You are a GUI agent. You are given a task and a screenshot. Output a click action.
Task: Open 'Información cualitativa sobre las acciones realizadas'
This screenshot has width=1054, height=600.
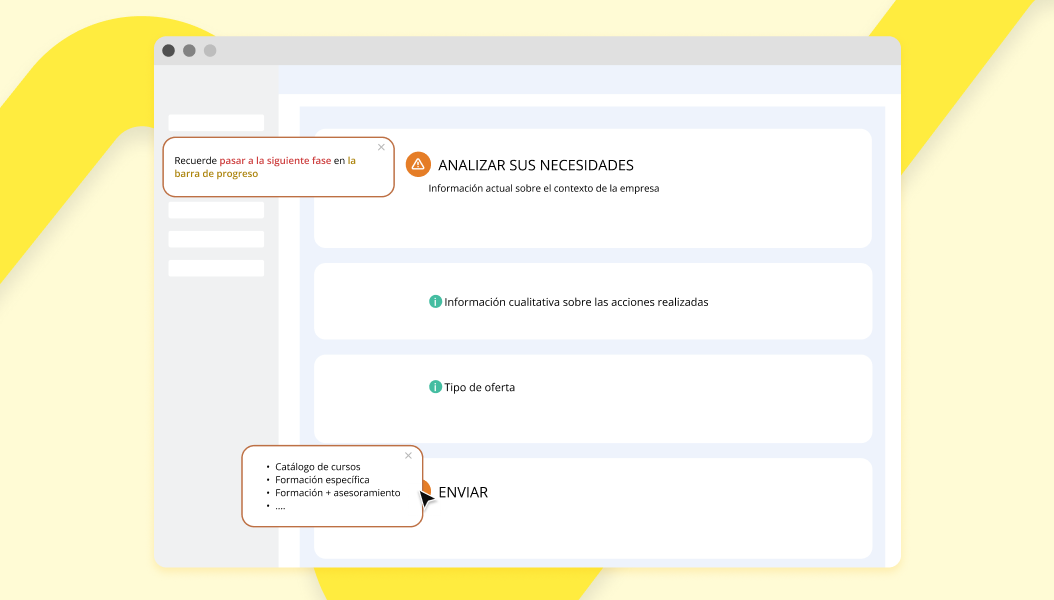click(x=576, y=302)
